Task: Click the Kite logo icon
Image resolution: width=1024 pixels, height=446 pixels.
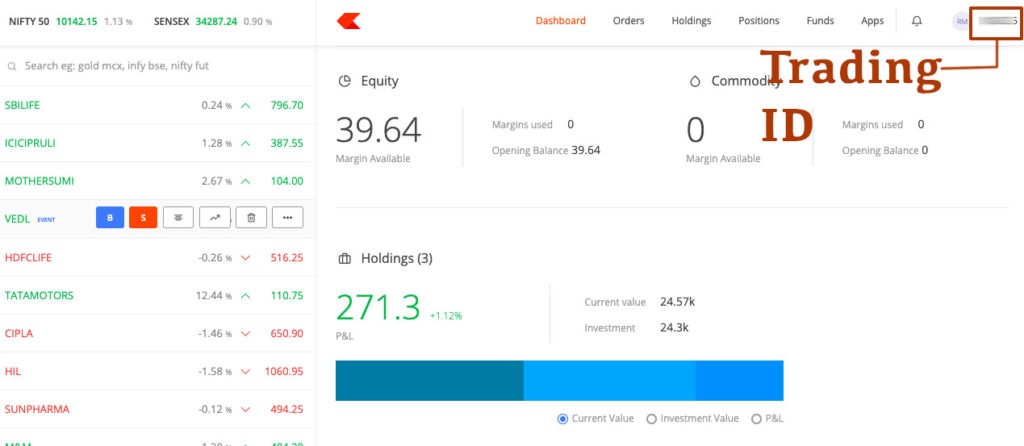Action: coord(348,21)
